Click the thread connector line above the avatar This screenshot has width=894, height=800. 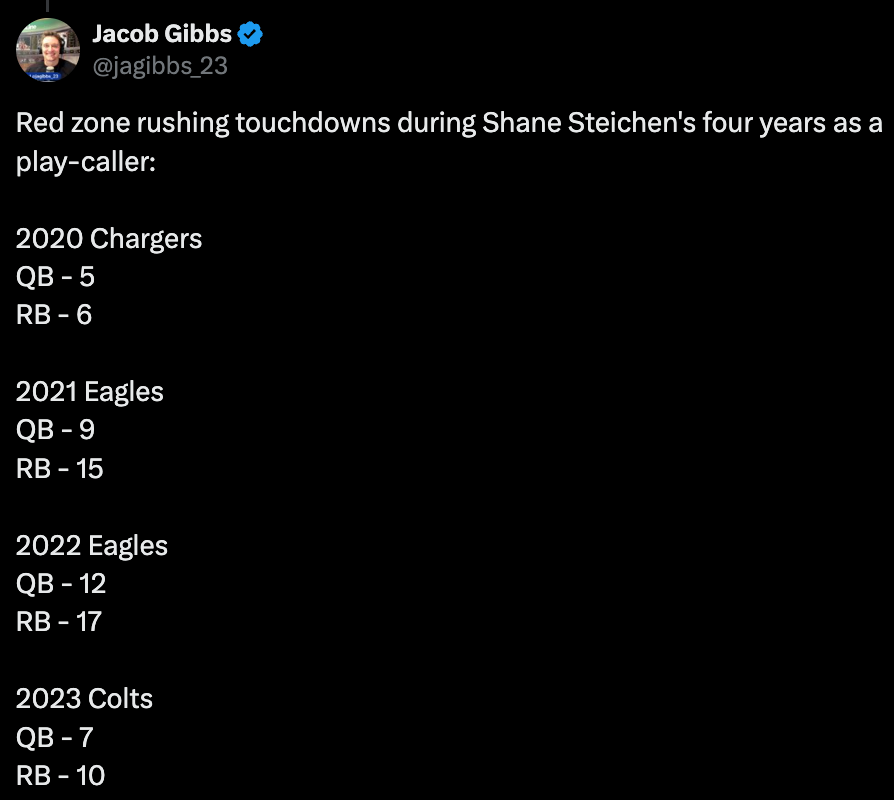[x=47, y=6]
